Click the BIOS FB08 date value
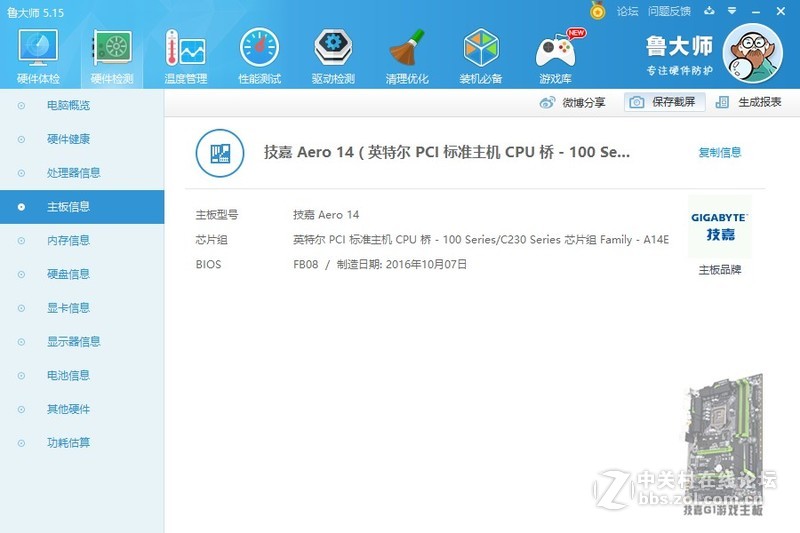800x533 pixels. pyautogui.click(x=380, y=264)
